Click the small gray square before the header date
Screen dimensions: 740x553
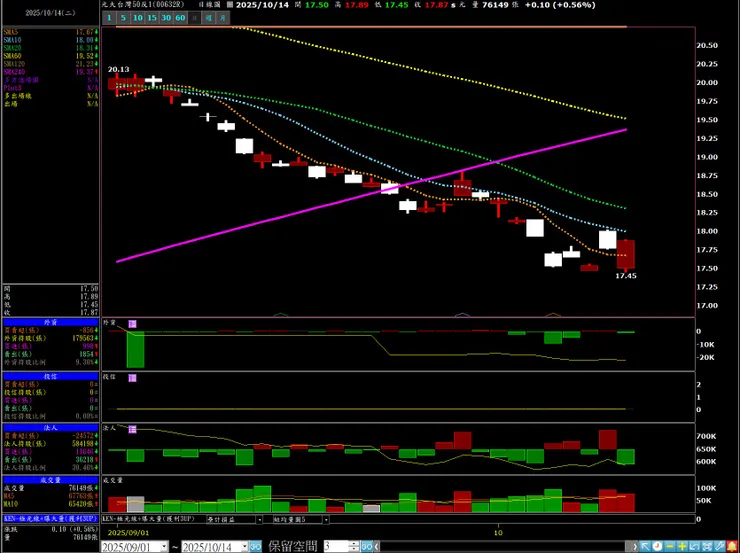click(x=230, y=5)
